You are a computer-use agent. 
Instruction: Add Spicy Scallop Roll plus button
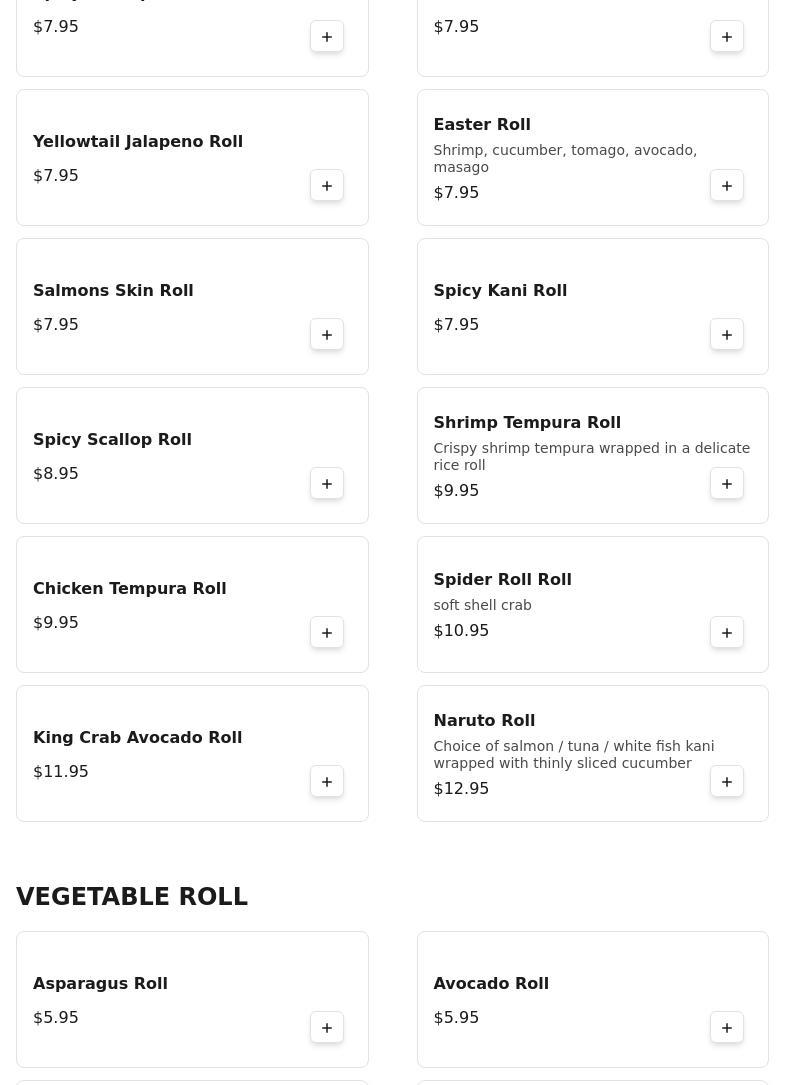coord(327,483)
